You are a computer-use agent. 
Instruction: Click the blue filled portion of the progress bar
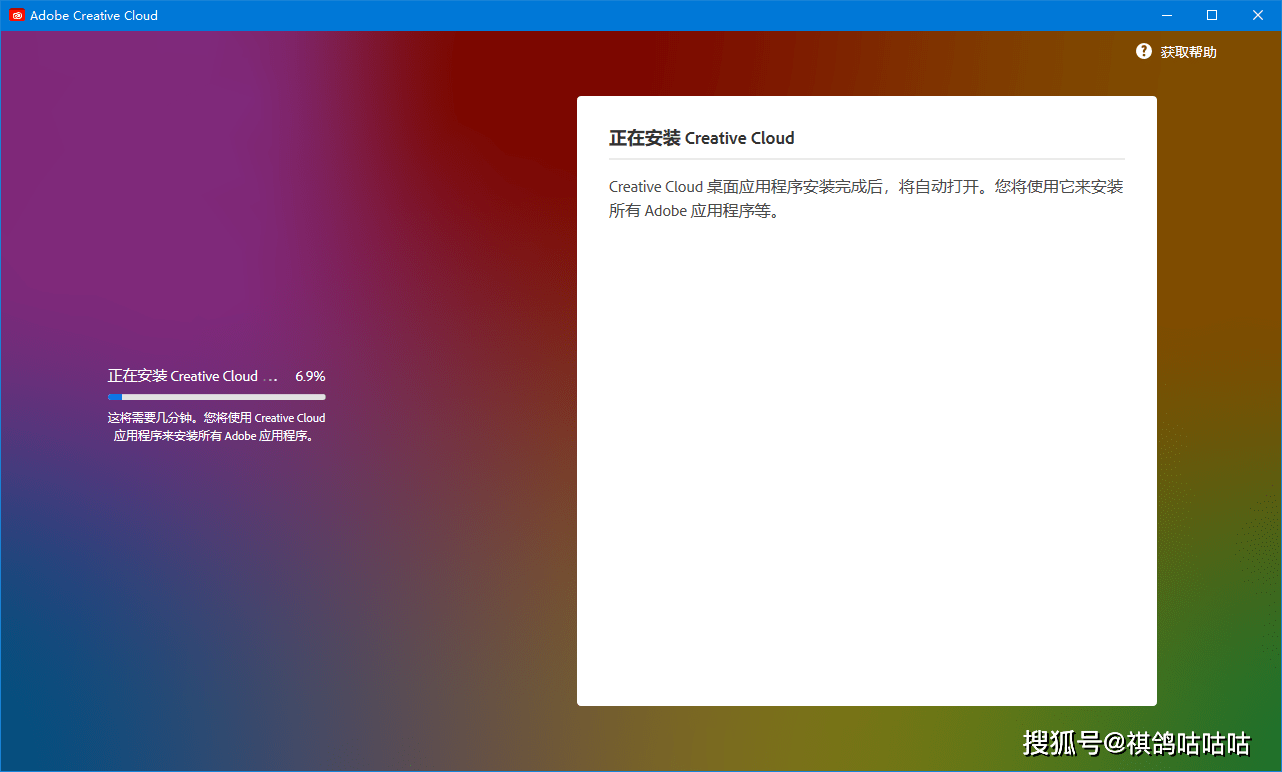point(115,396)
